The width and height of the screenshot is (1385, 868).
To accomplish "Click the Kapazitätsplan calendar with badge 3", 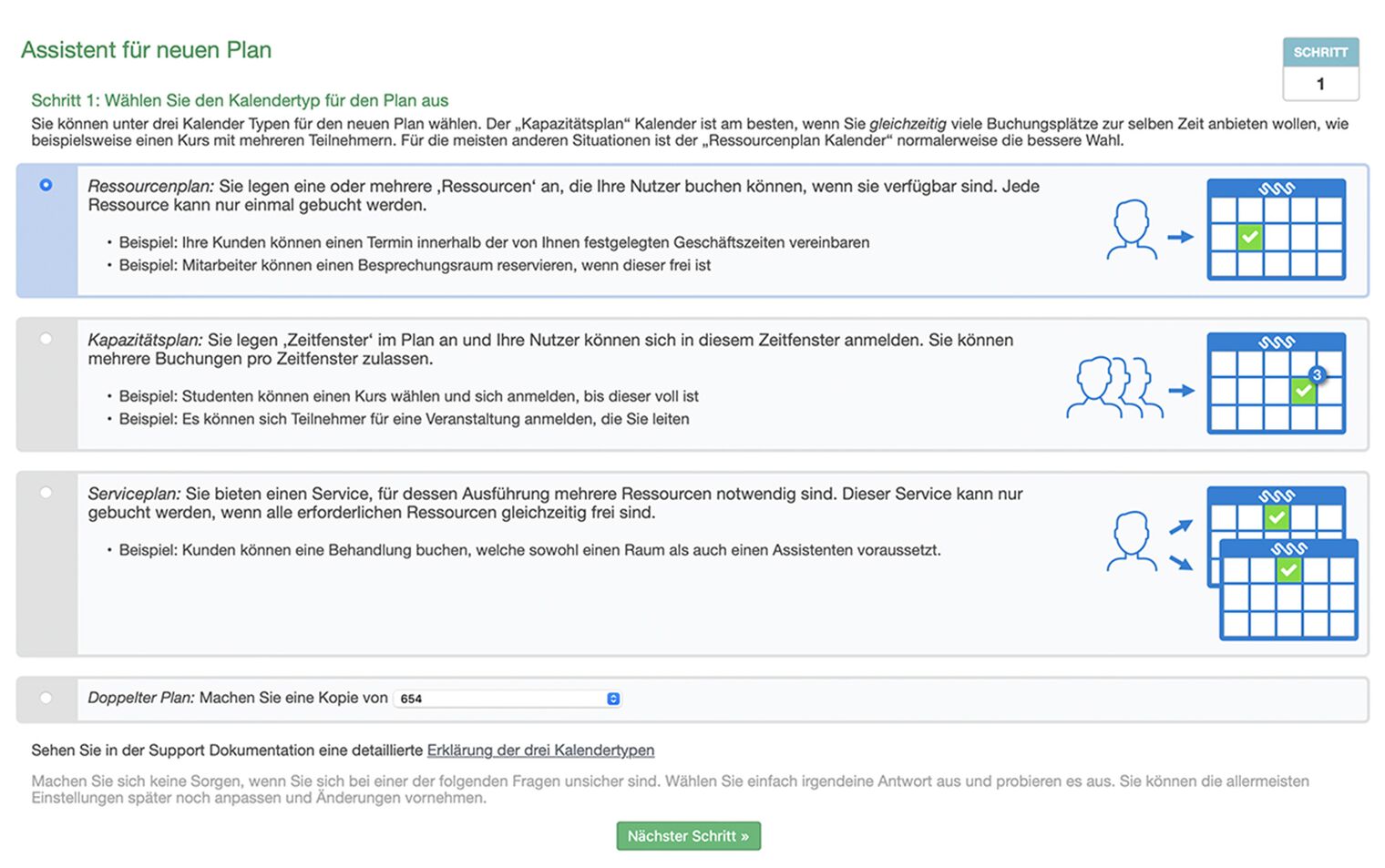I will pos(1276,383).
